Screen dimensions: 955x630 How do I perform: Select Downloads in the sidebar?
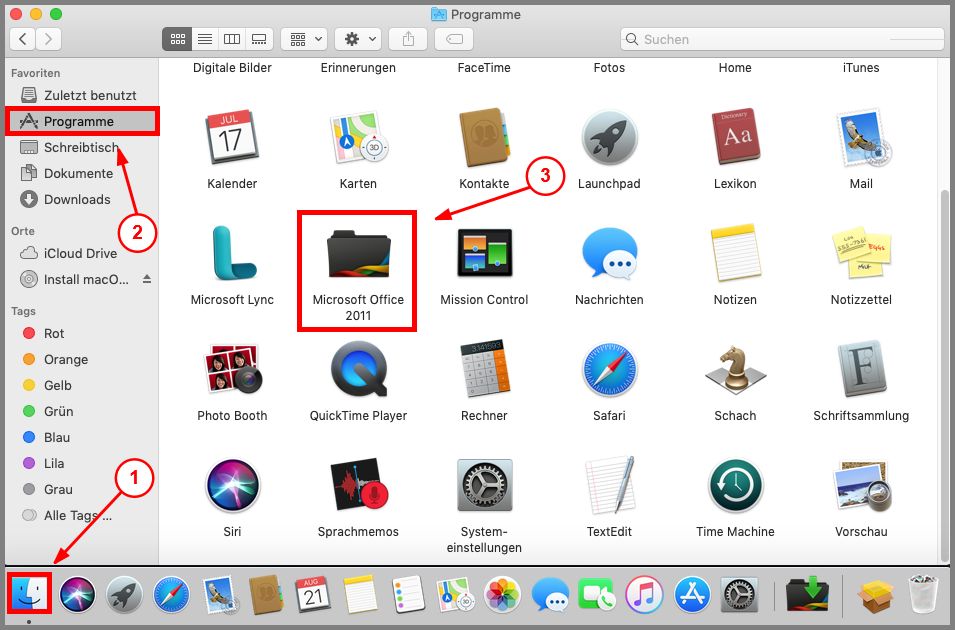click(x=82, y=200)
